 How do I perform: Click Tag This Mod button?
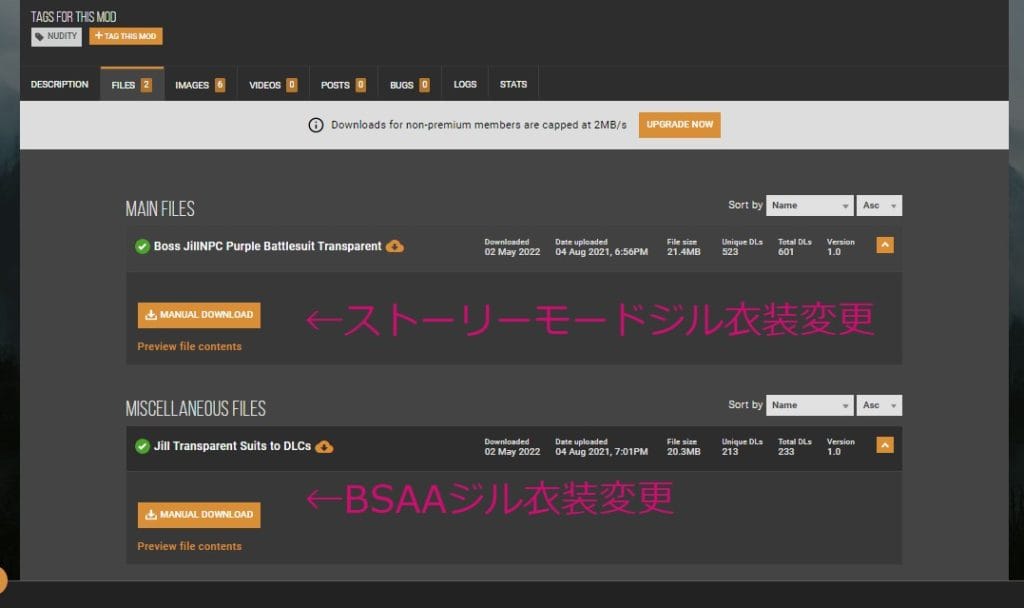click(x=126, y=36)
